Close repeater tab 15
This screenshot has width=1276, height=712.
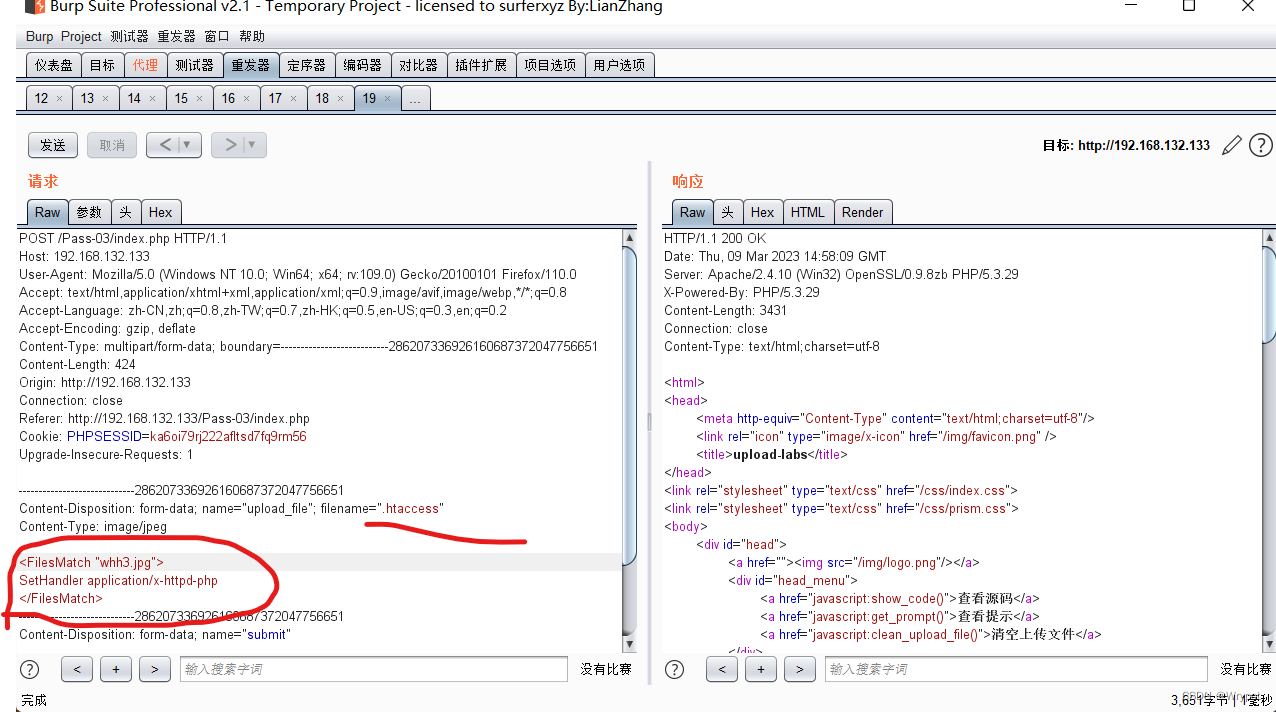(x=200, y=98)
